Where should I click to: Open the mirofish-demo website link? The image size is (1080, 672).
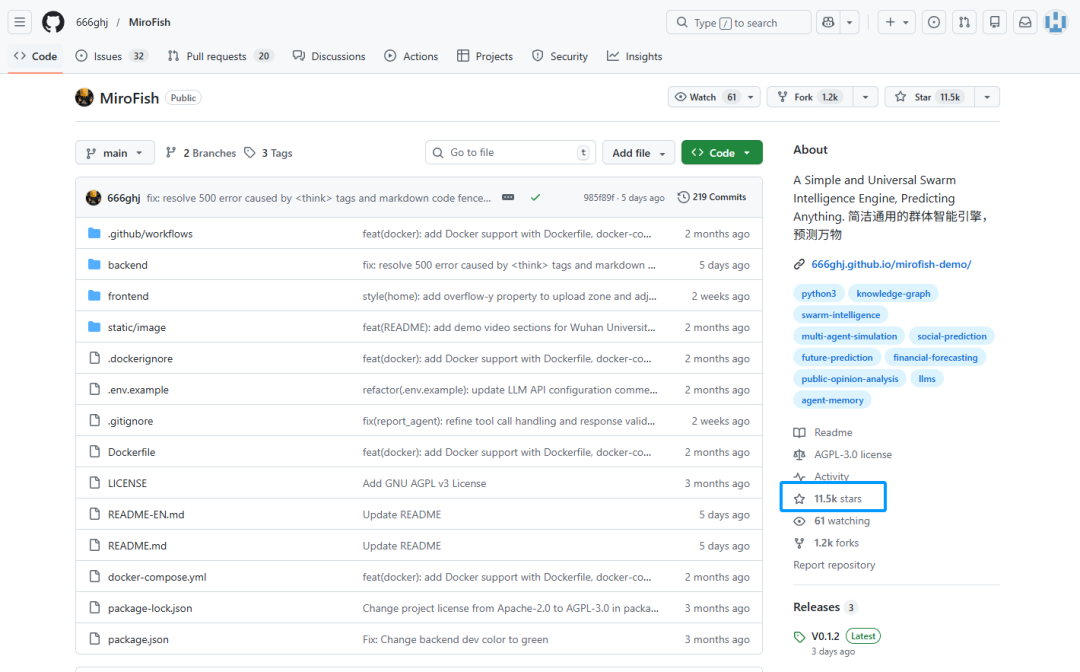[891, 264]
